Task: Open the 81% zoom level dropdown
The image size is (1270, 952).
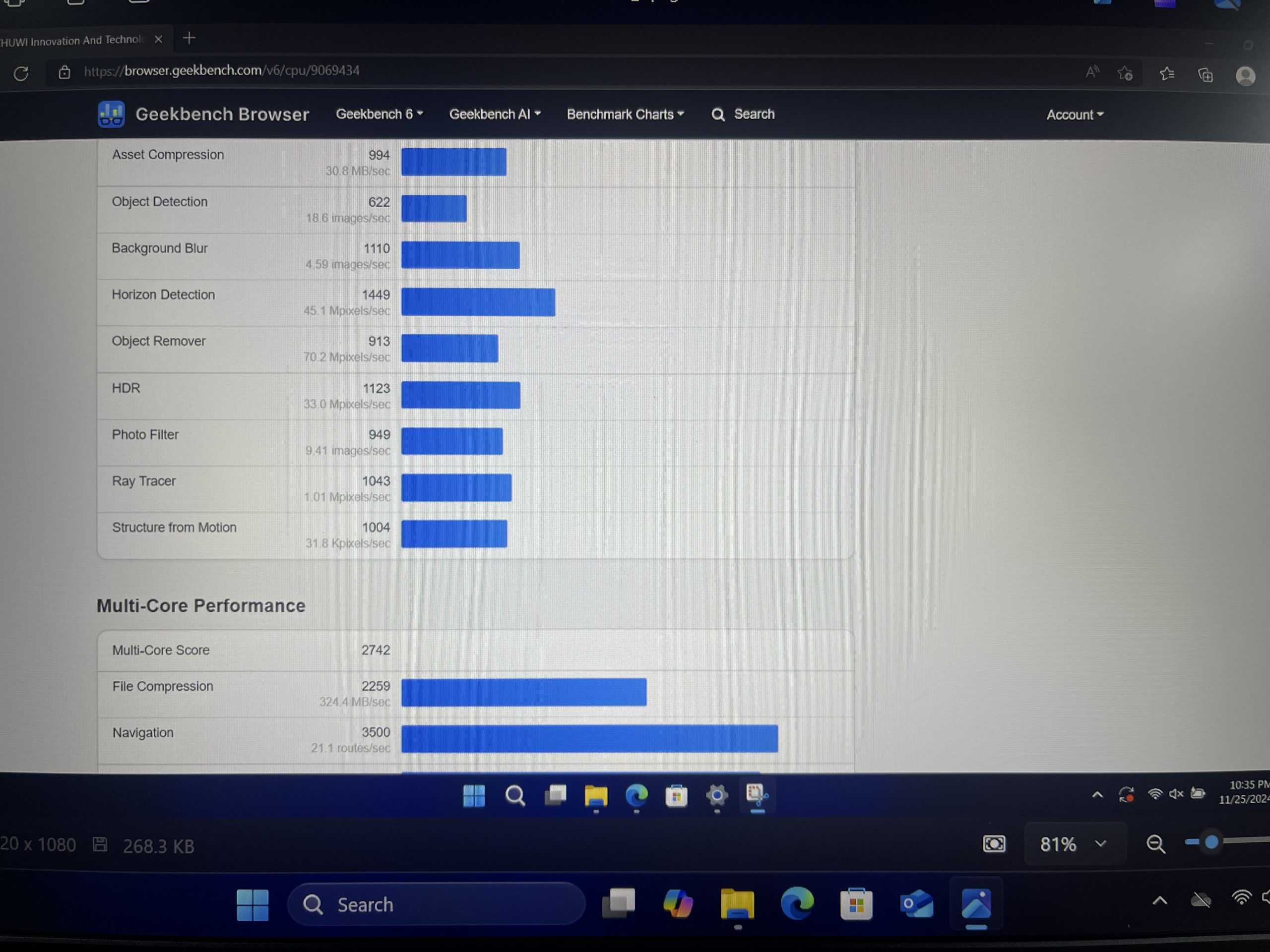Action: pyautogui.click(x=1073, y=843)
